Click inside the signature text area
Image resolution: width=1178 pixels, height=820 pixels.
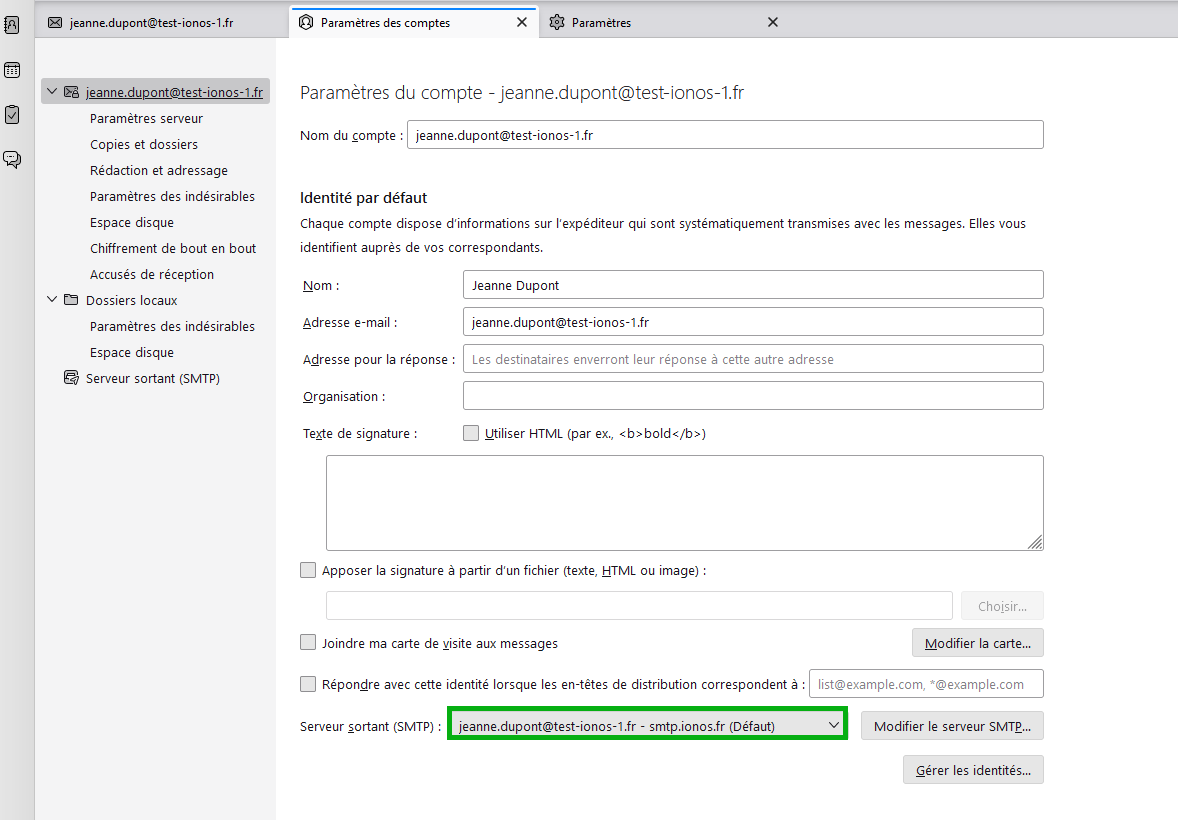[684, 503]
